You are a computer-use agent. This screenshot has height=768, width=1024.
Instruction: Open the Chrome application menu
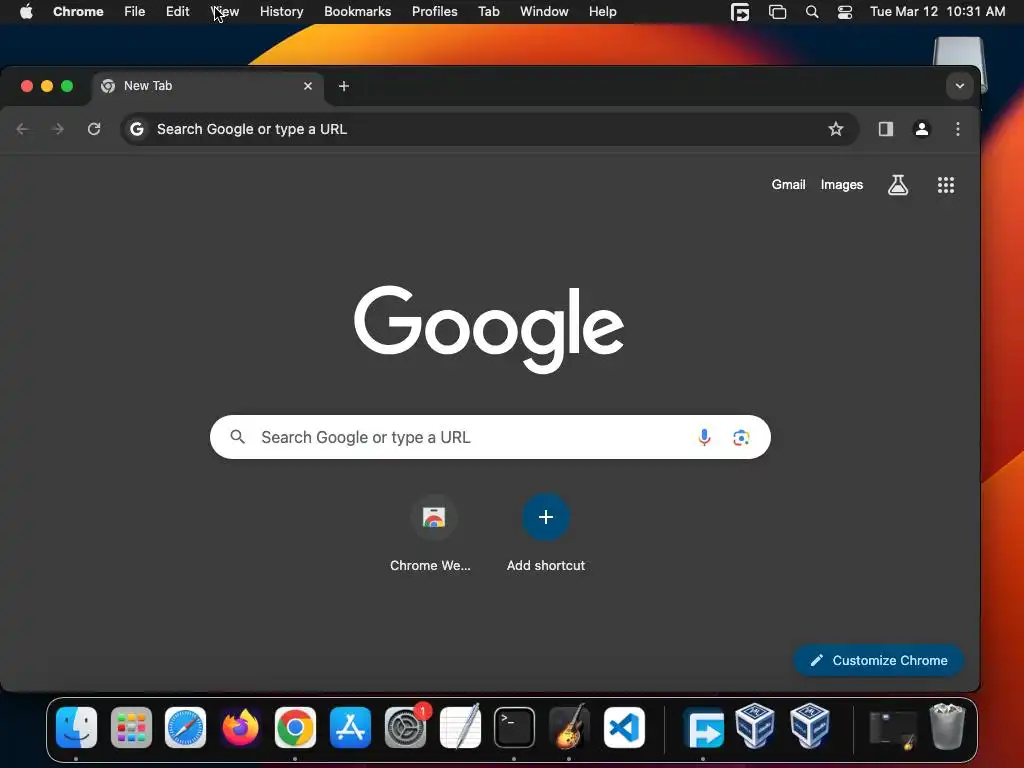(x=78, y=12)
